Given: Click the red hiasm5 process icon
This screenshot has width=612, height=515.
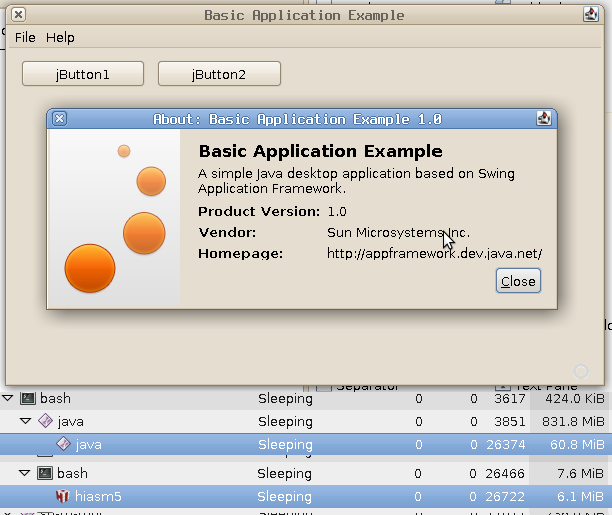Looking at the screenshot, I should 62,496.
